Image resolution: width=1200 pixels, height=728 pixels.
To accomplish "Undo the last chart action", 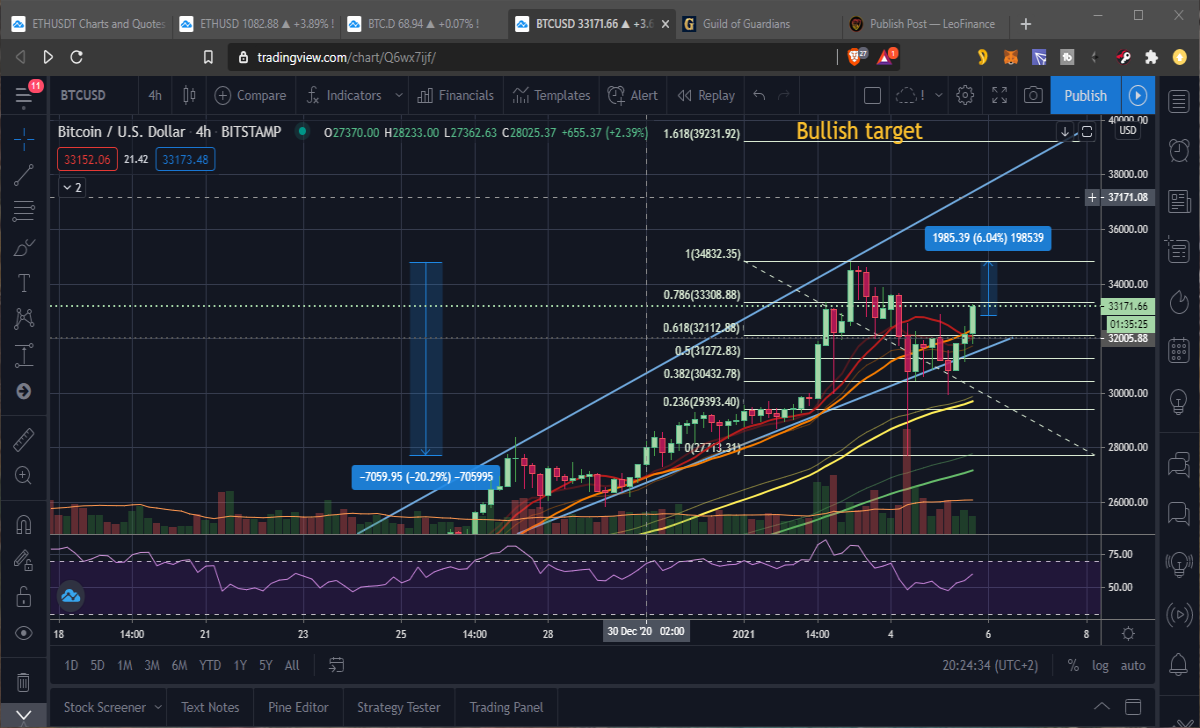I will (x=759, y=96).
